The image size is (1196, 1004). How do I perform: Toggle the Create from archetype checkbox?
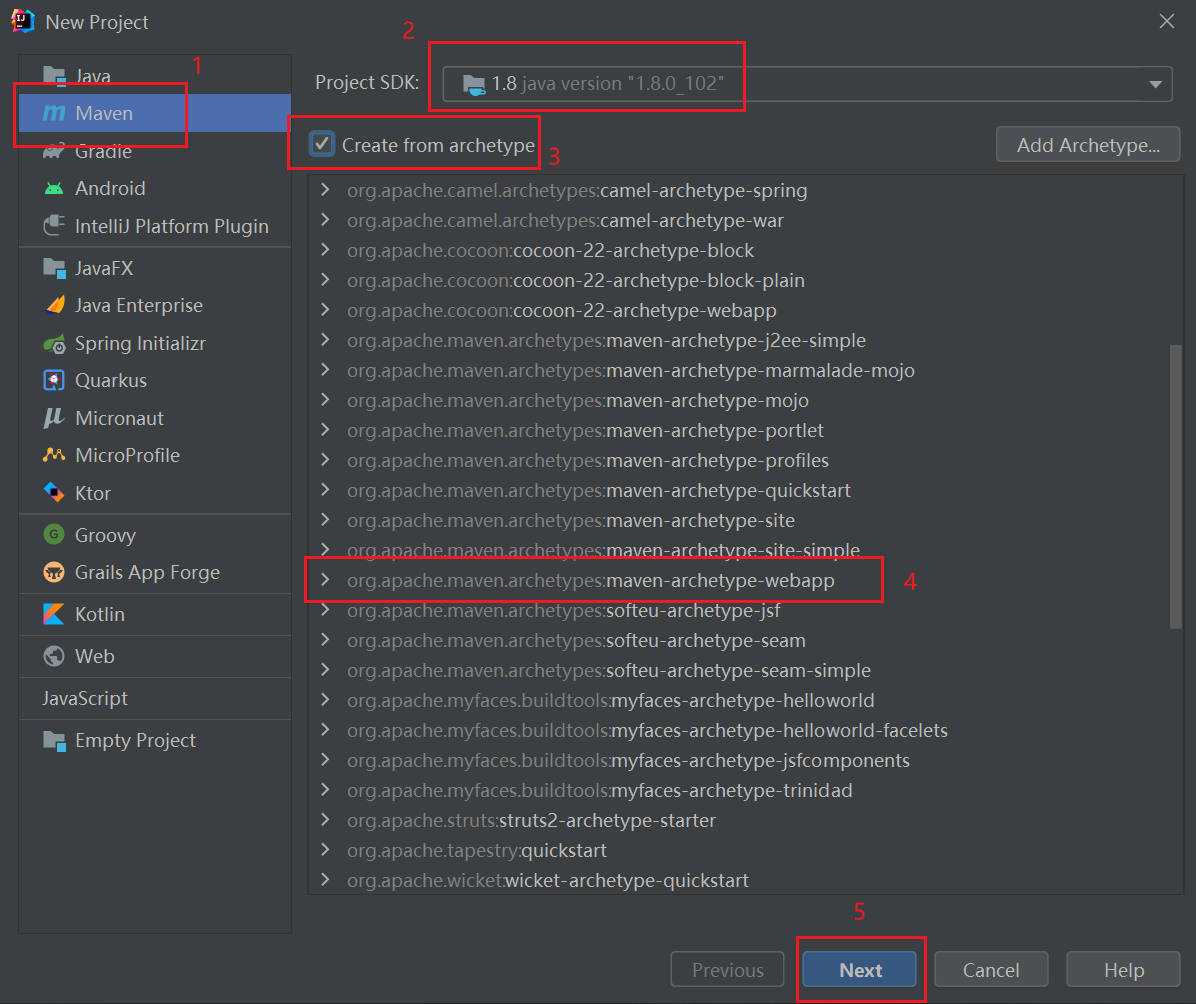coord(322,144)
